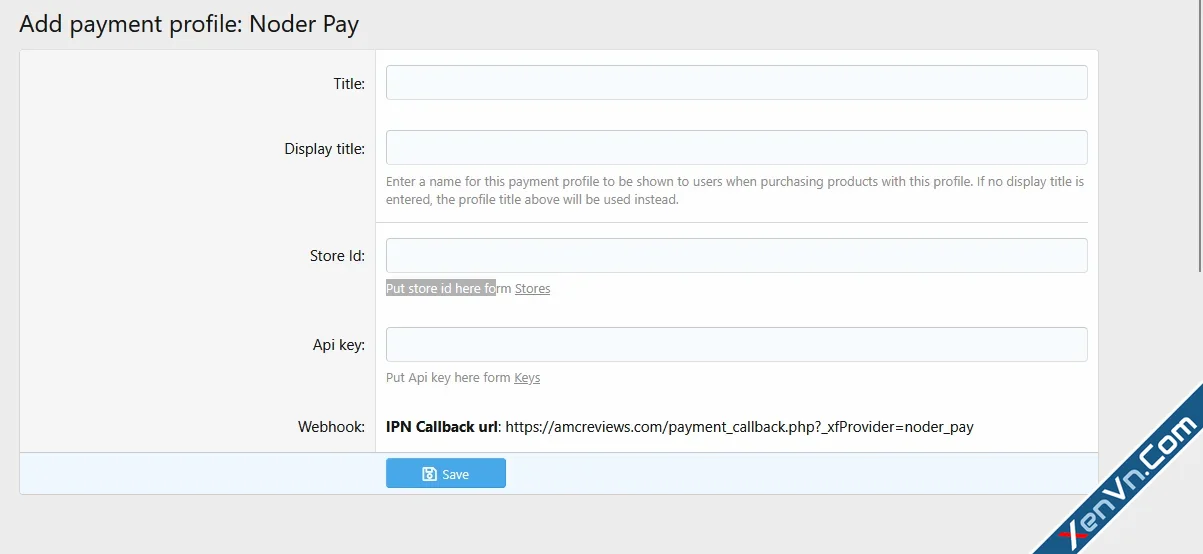Open the Keys link
This screenshot has height=554, width=1203.
527,378
